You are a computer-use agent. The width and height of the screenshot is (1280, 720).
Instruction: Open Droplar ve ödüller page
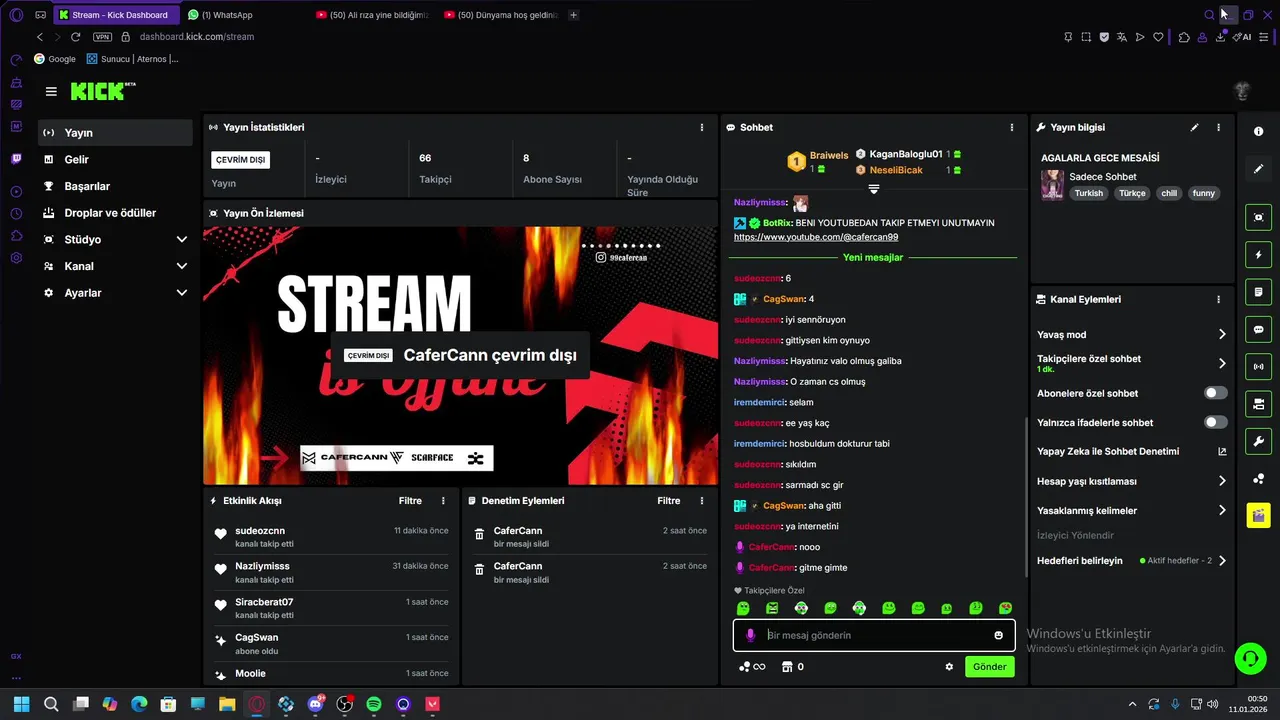115,213
